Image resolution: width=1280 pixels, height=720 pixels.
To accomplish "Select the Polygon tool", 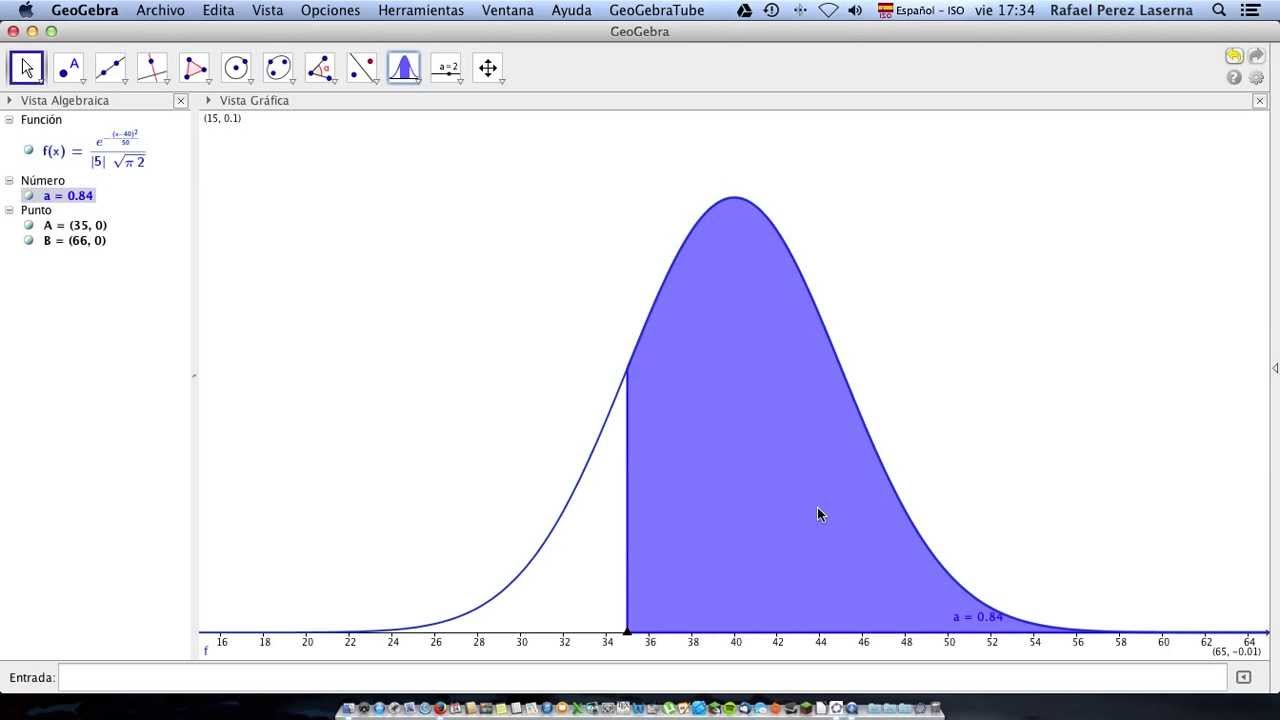I will (x=194, y=68).
